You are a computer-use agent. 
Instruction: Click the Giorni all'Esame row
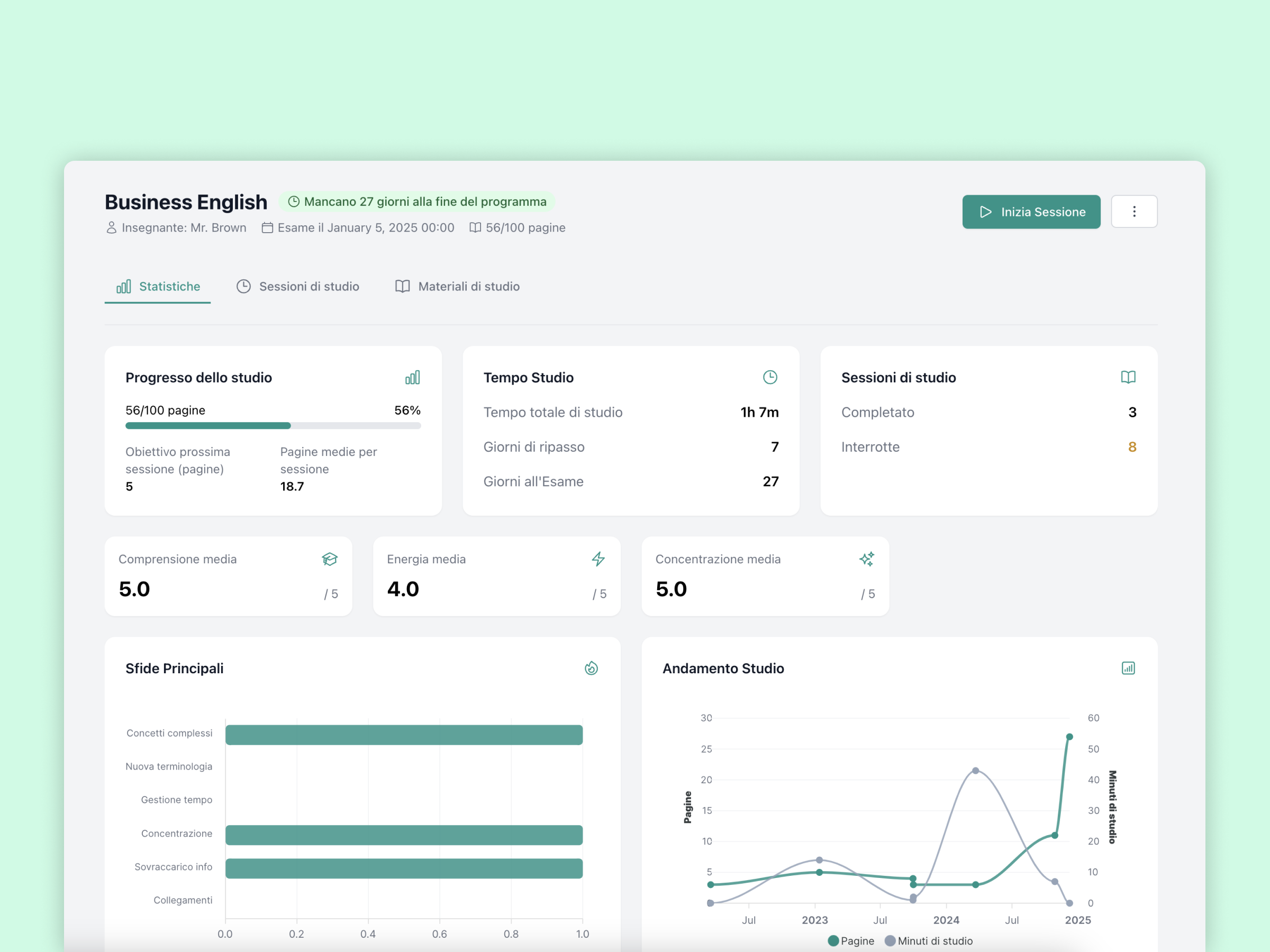tap(631, 481)
